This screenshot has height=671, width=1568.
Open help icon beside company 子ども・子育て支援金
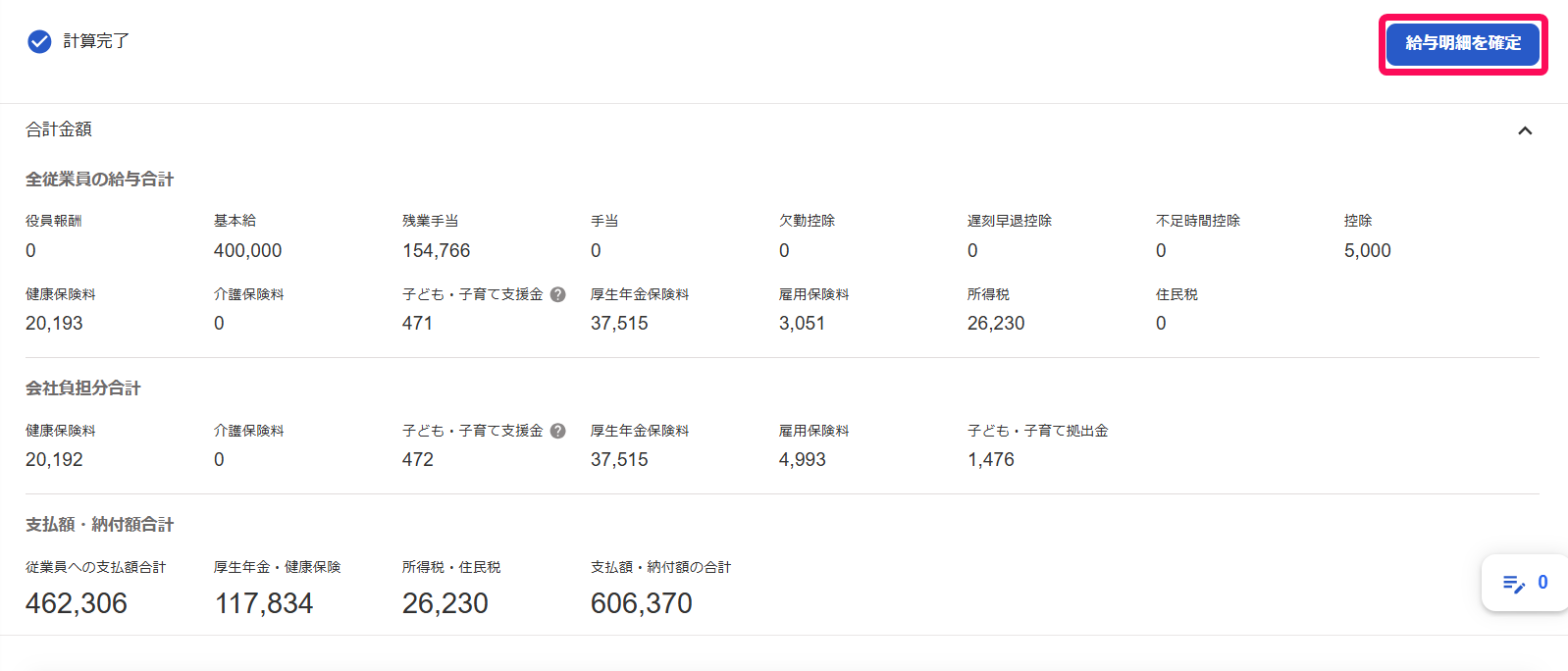pos(557,431)
